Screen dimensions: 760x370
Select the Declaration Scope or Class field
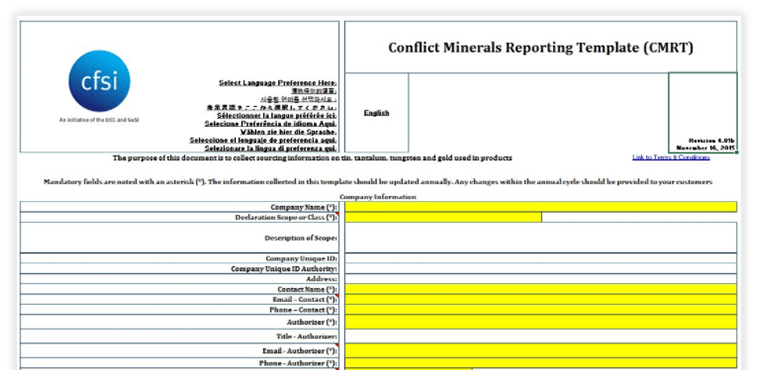[x=443, y=217]
